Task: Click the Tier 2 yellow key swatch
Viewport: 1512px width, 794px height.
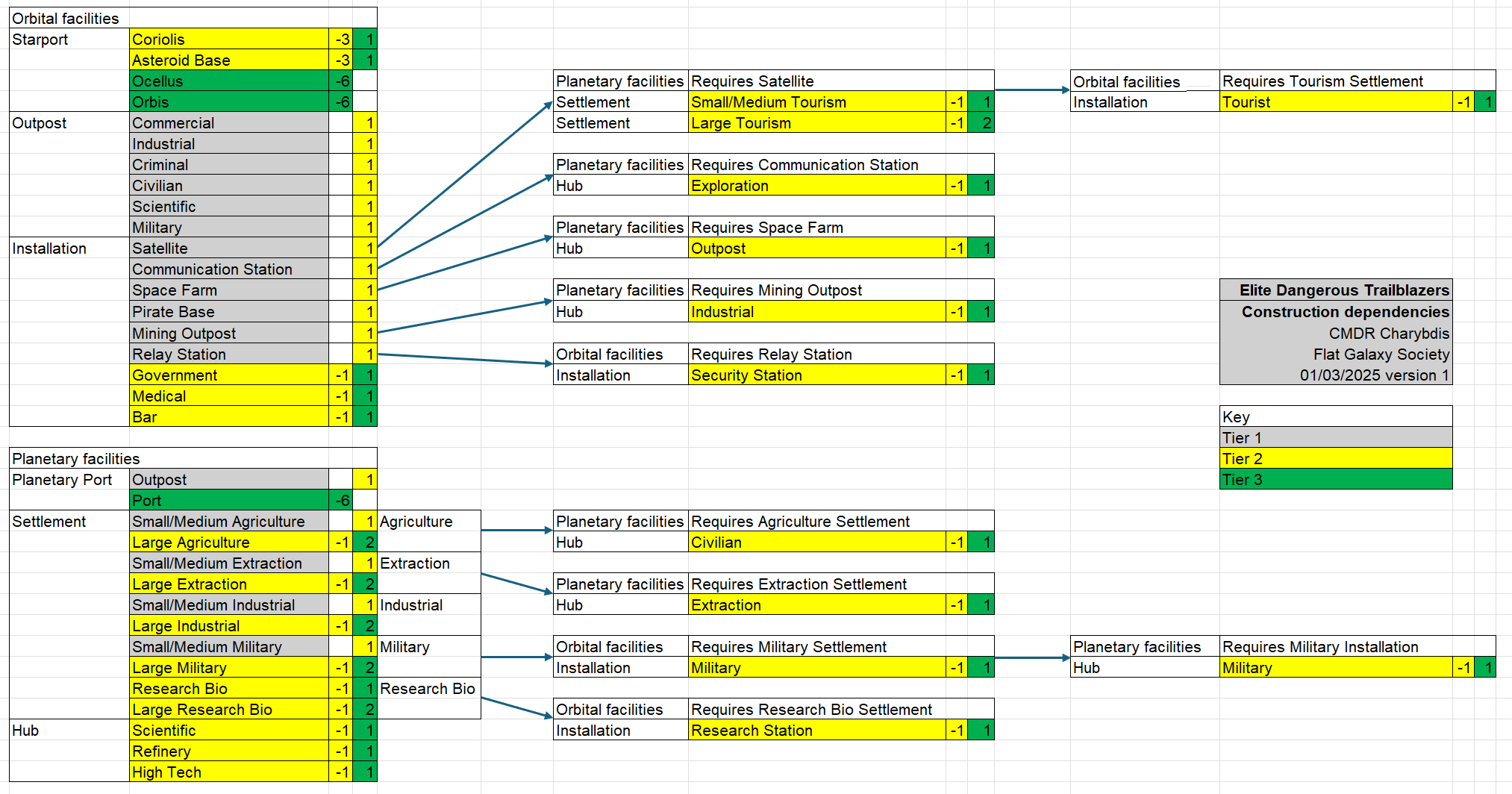Action: 1336,458
